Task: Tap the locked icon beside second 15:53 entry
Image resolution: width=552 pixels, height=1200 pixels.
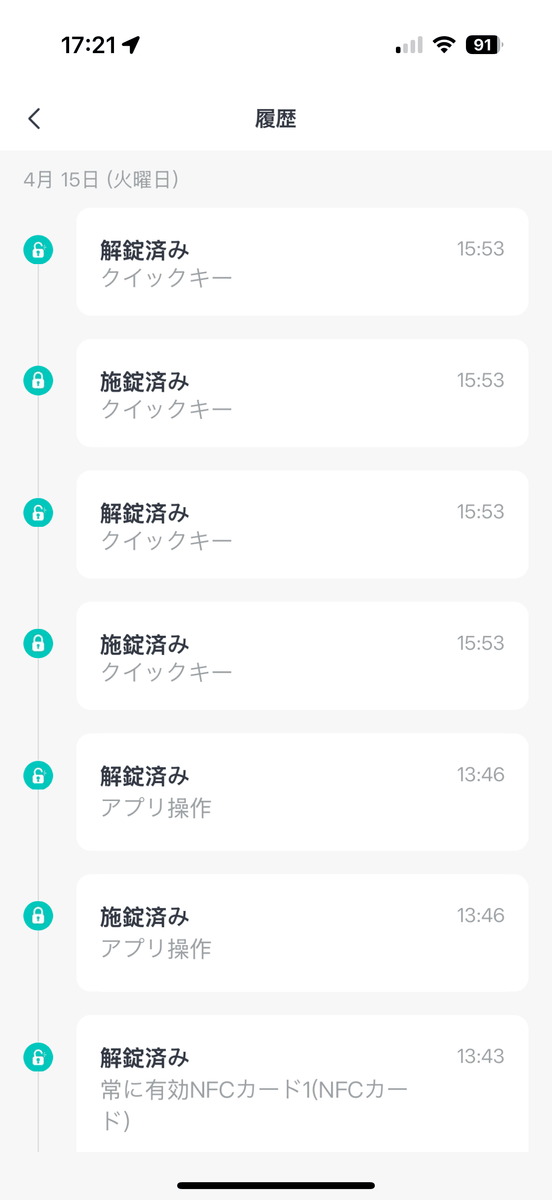Action: click(x=38, y=381)
